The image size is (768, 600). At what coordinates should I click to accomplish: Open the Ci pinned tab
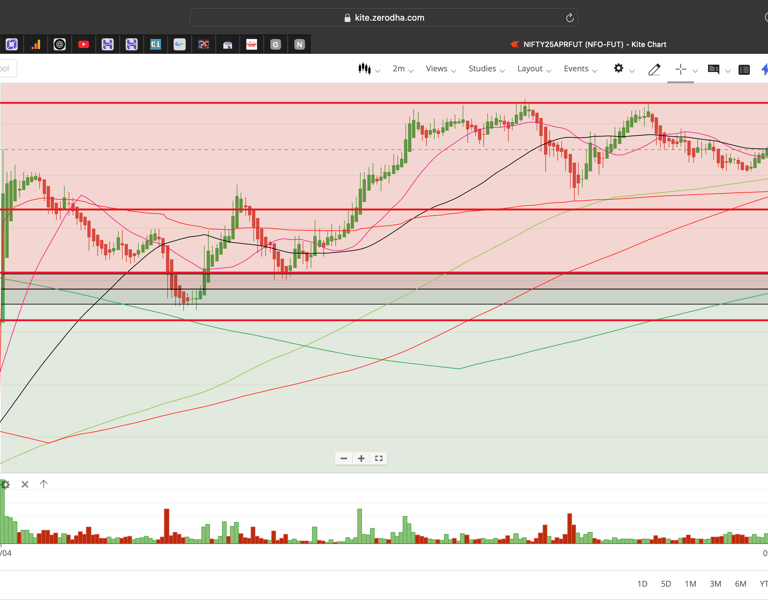[155, 45]
